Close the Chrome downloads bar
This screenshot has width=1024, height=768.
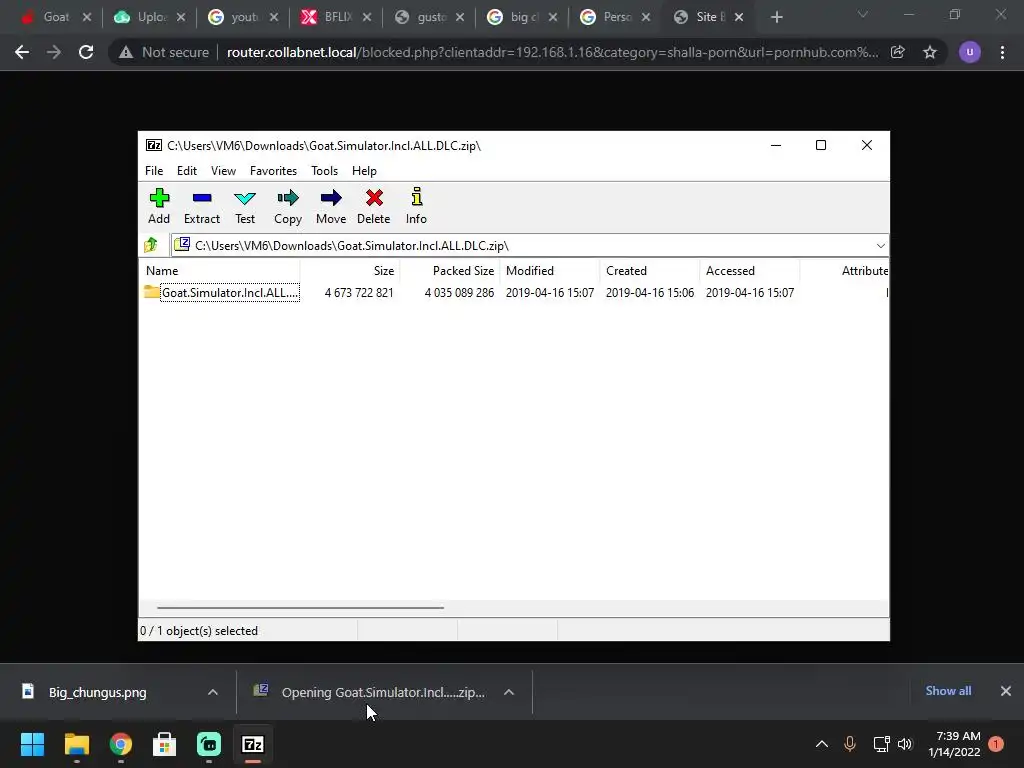pyautogui.click(x=1006, y=691)
